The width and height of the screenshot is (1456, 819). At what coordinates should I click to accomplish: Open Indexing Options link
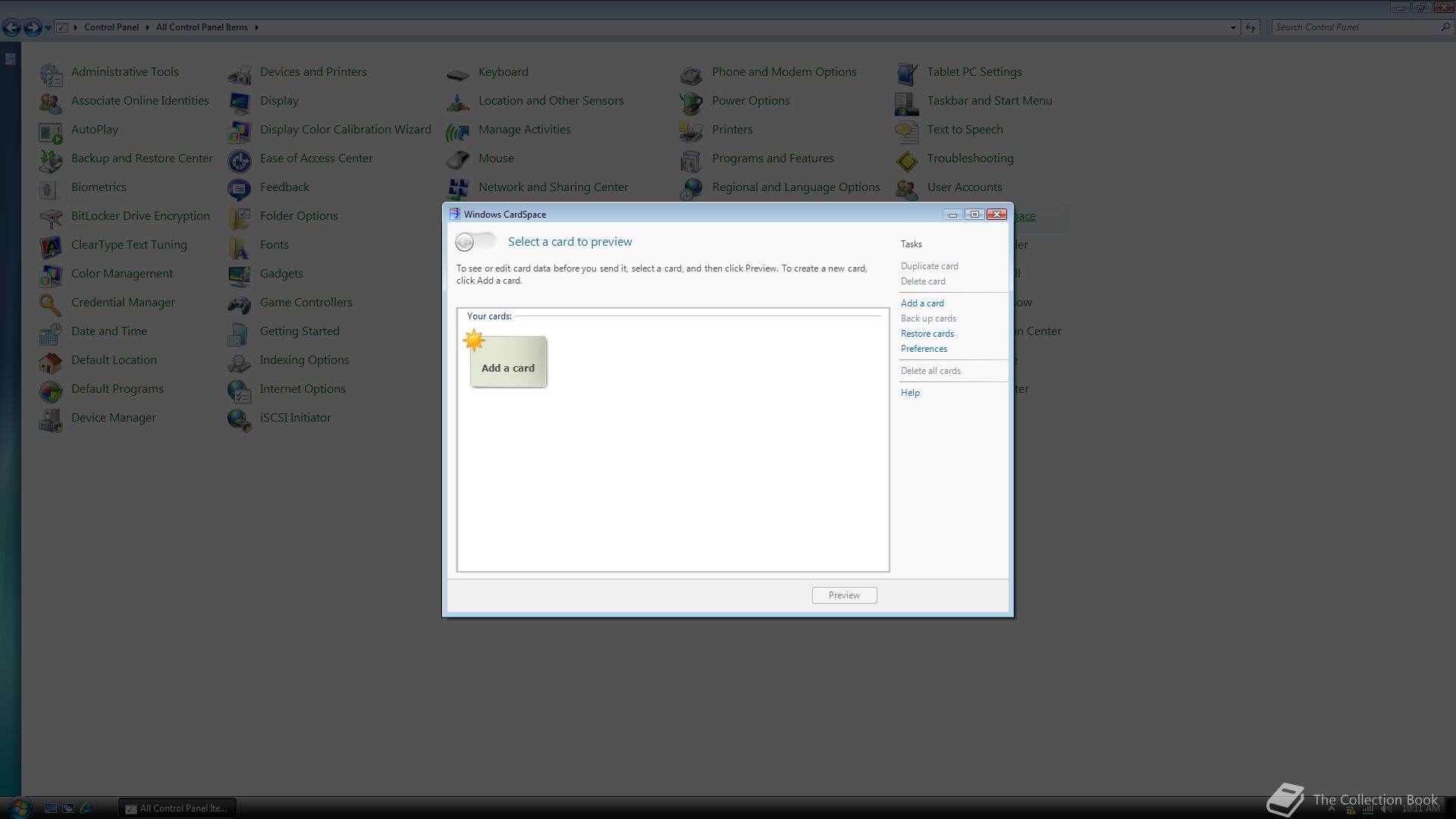304,360
